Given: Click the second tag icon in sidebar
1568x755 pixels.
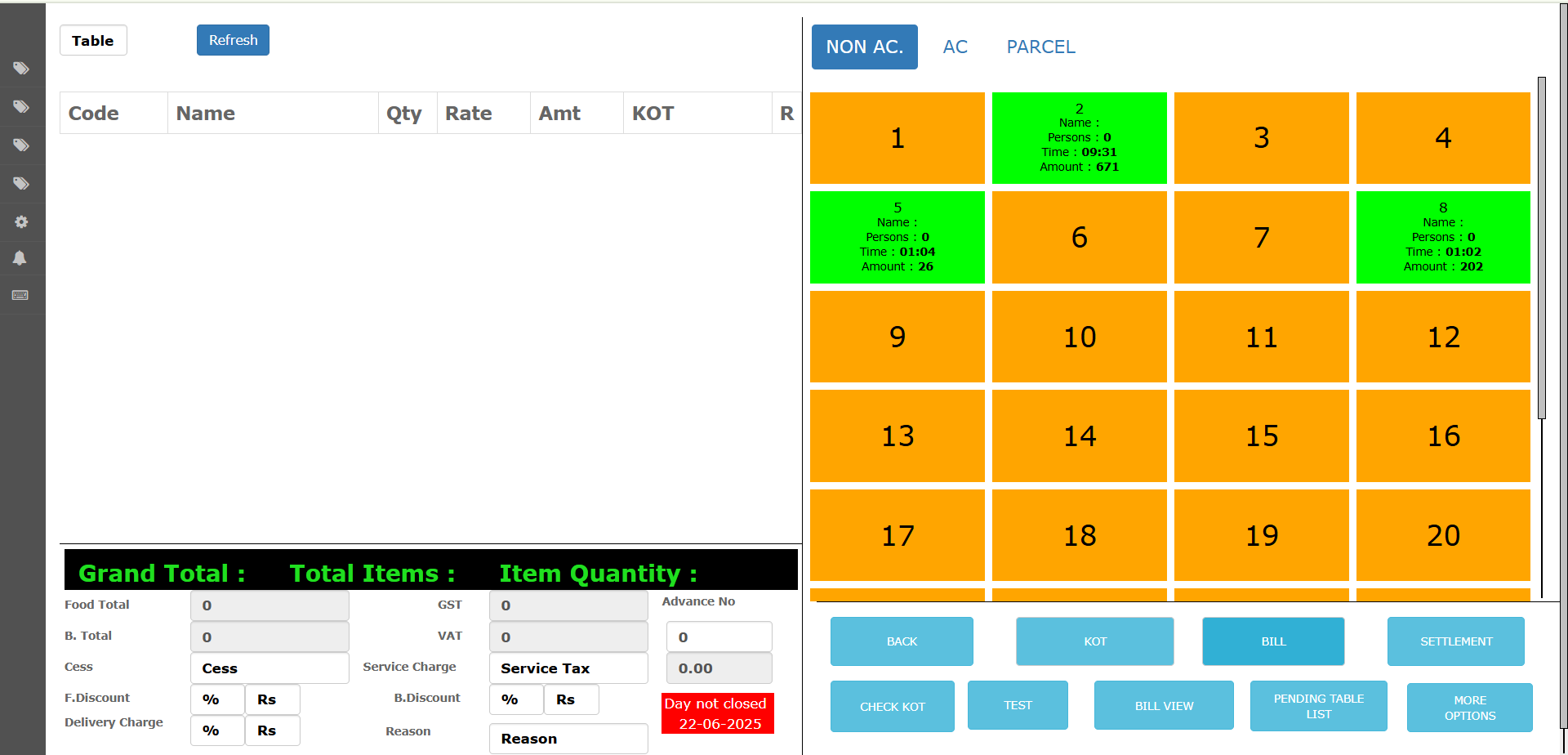Looking at the screenshot, I should click(x=21, y=107).
